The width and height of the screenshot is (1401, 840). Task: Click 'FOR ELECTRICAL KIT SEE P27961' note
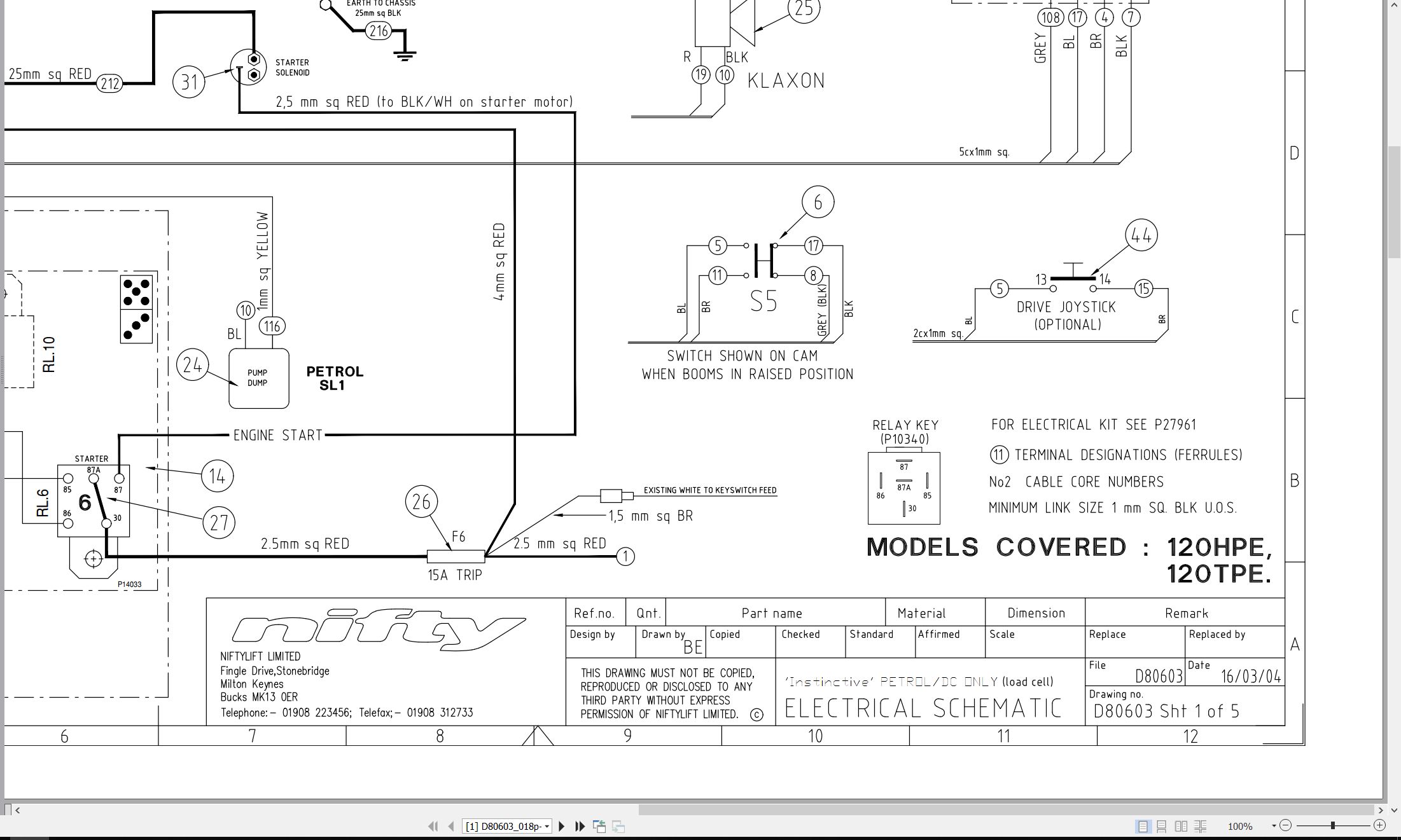(1094, 424)
